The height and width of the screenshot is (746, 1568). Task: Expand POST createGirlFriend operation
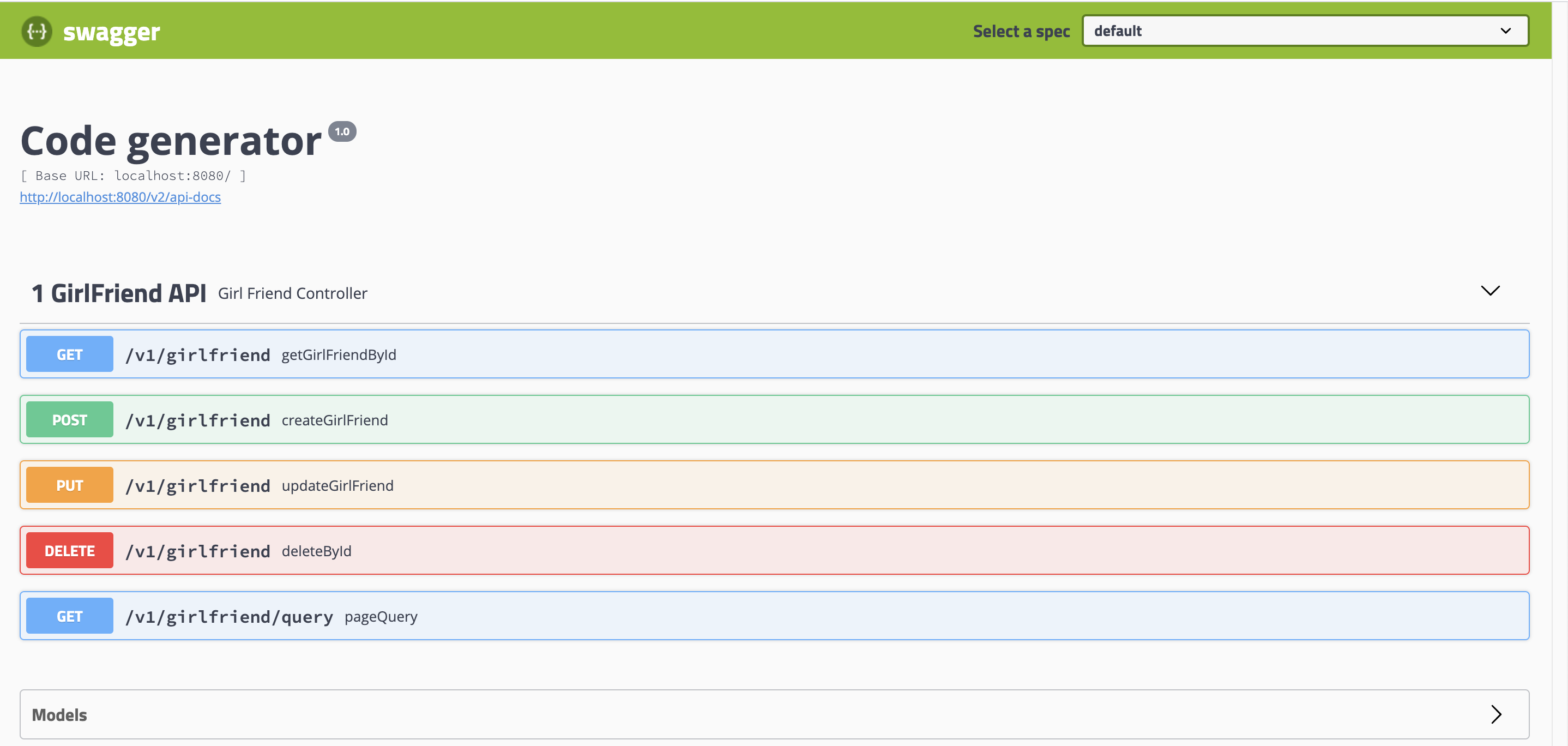click(774, 419)
